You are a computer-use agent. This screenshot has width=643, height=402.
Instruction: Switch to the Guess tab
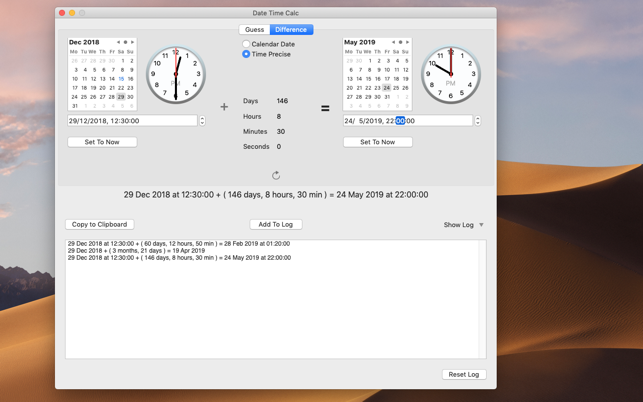[254, 29]
